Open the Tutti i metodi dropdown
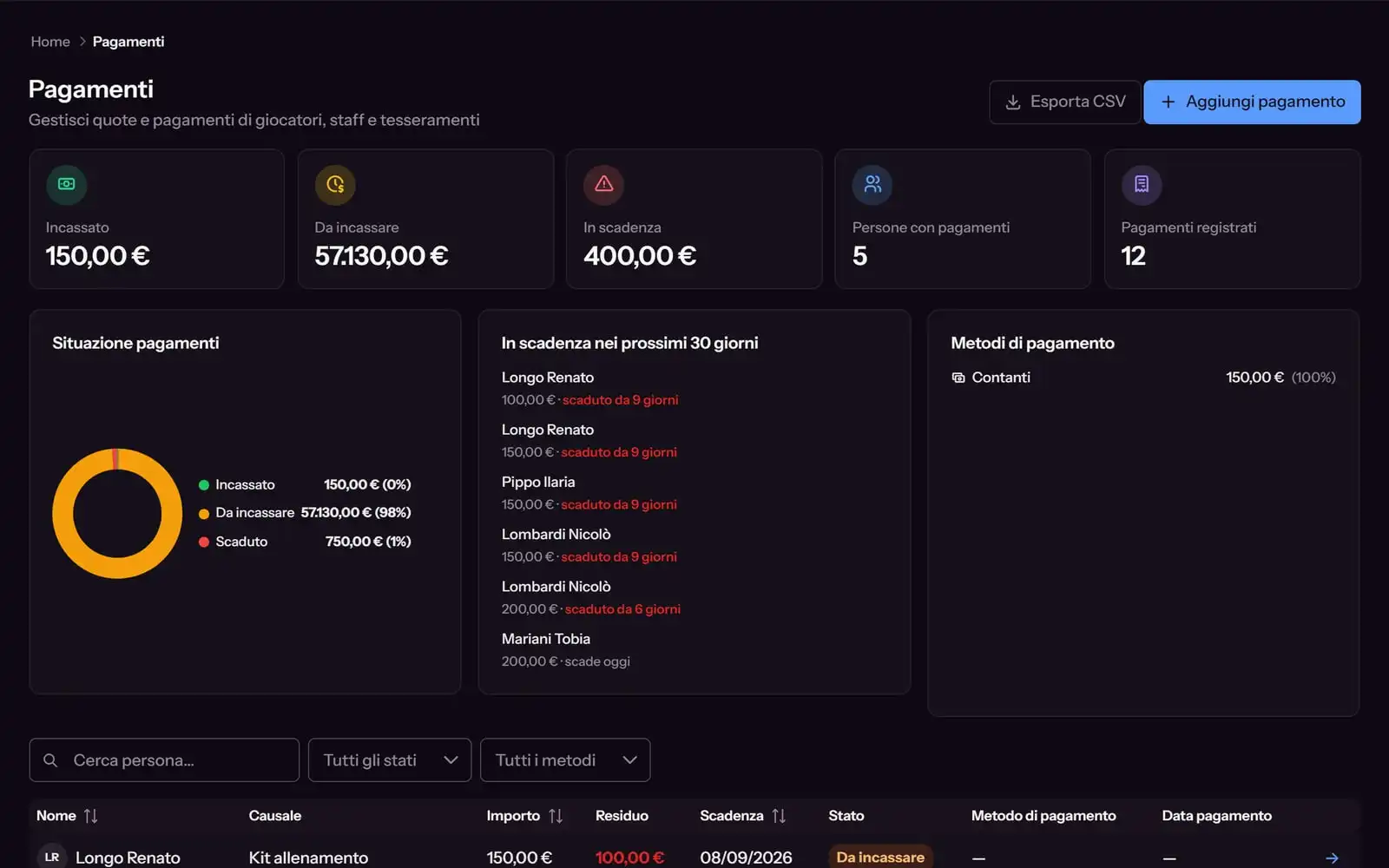This screenshot has height=868, width=1389. (565, 760)
